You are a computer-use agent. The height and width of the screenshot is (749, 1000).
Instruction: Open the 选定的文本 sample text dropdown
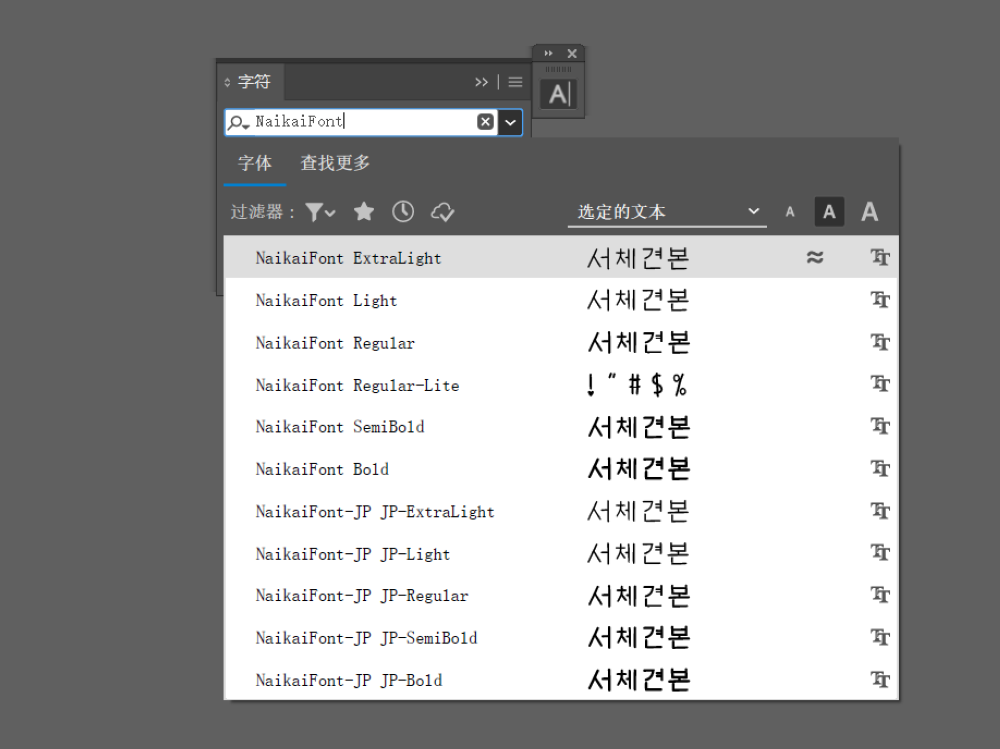click(x=667, y=212)
